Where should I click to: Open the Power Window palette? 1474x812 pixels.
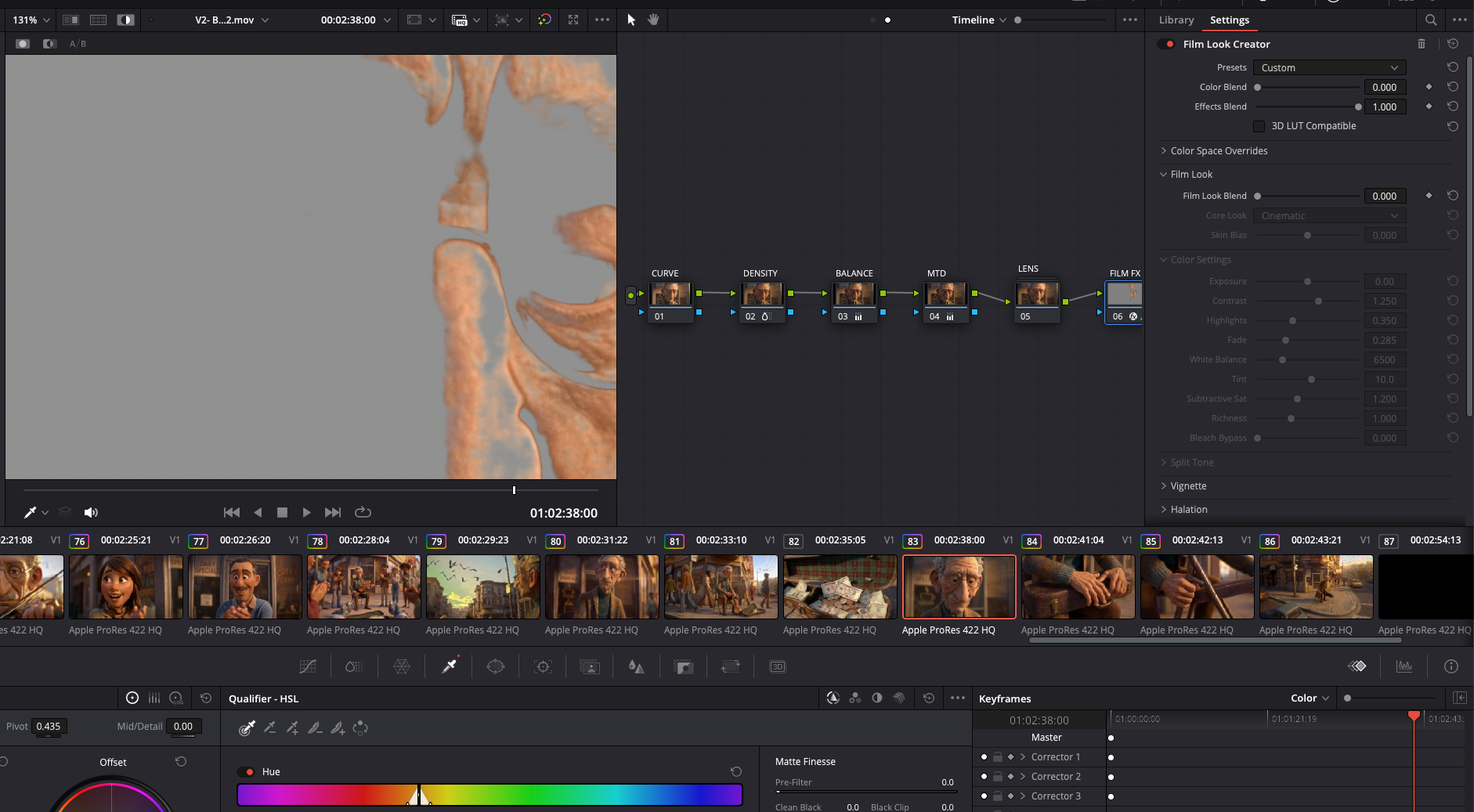tap(496, 666)
